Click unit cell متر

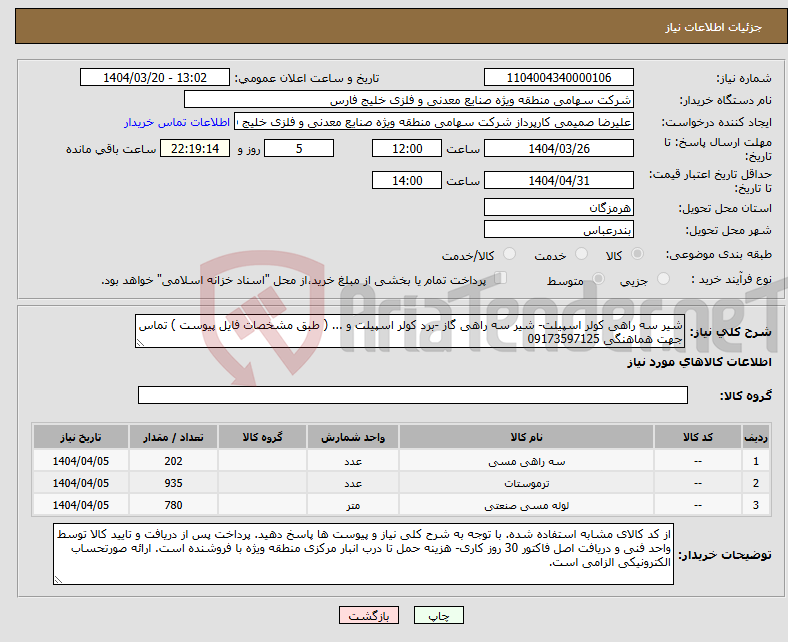[x=353, y=505]
